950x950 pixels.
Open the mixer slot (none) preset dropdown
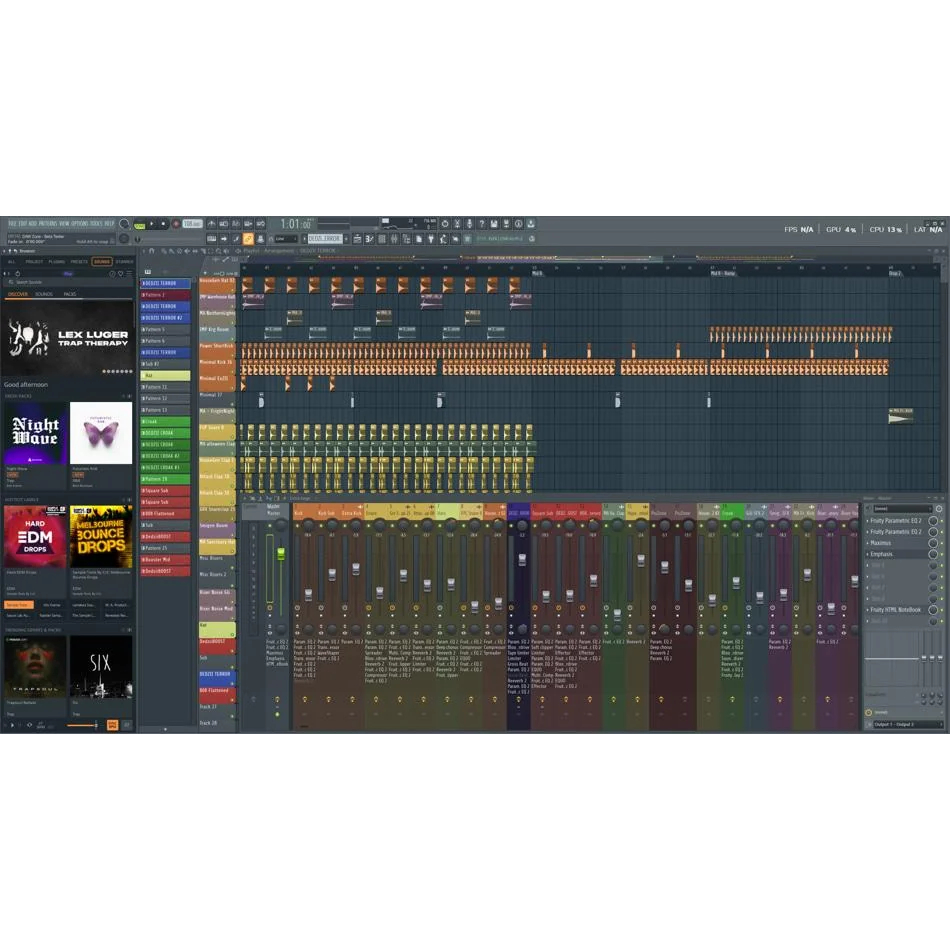[x=902, y=509]
